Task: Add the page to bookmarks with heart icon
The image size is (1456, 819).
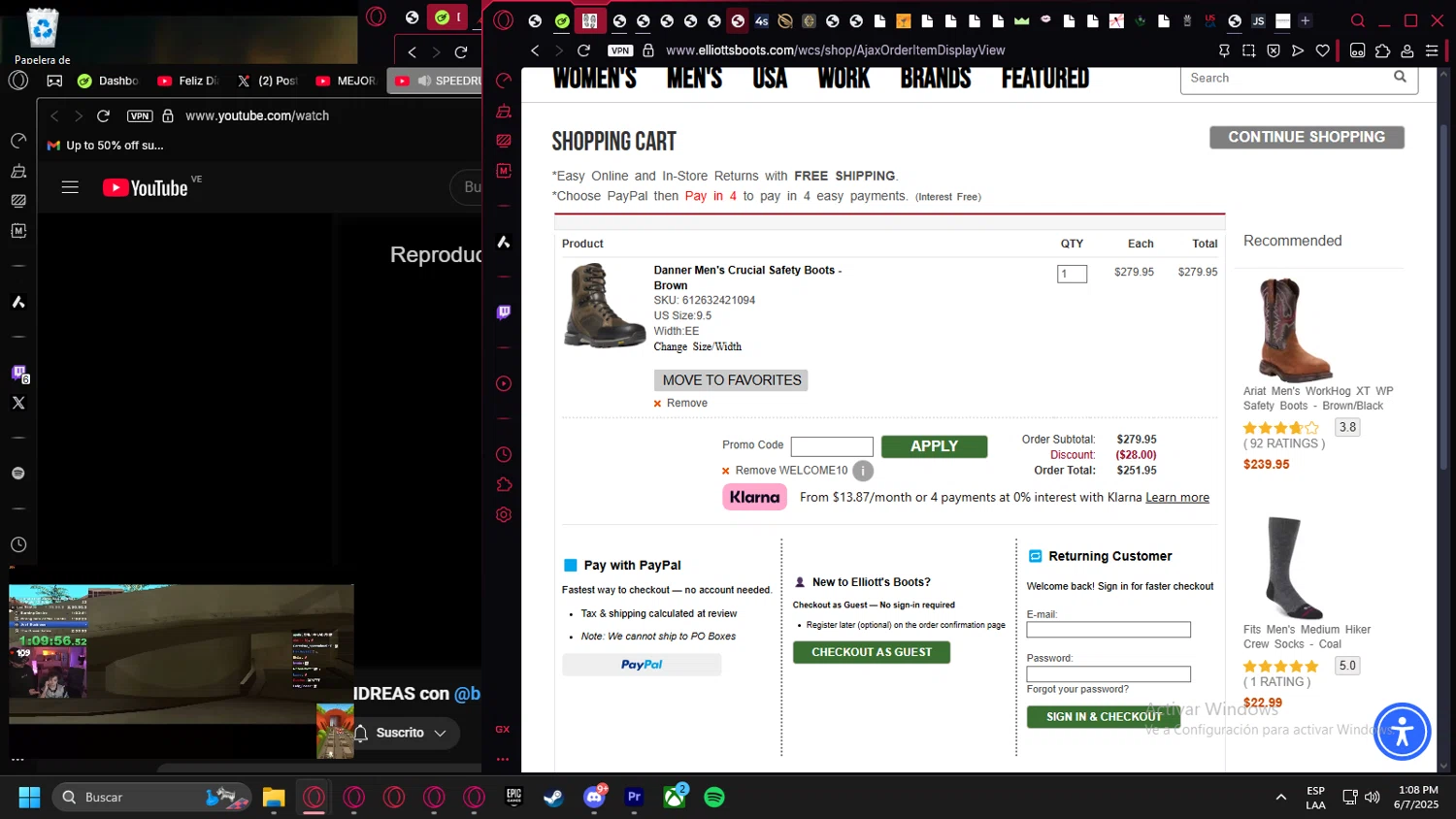Action: point(1322,50)
